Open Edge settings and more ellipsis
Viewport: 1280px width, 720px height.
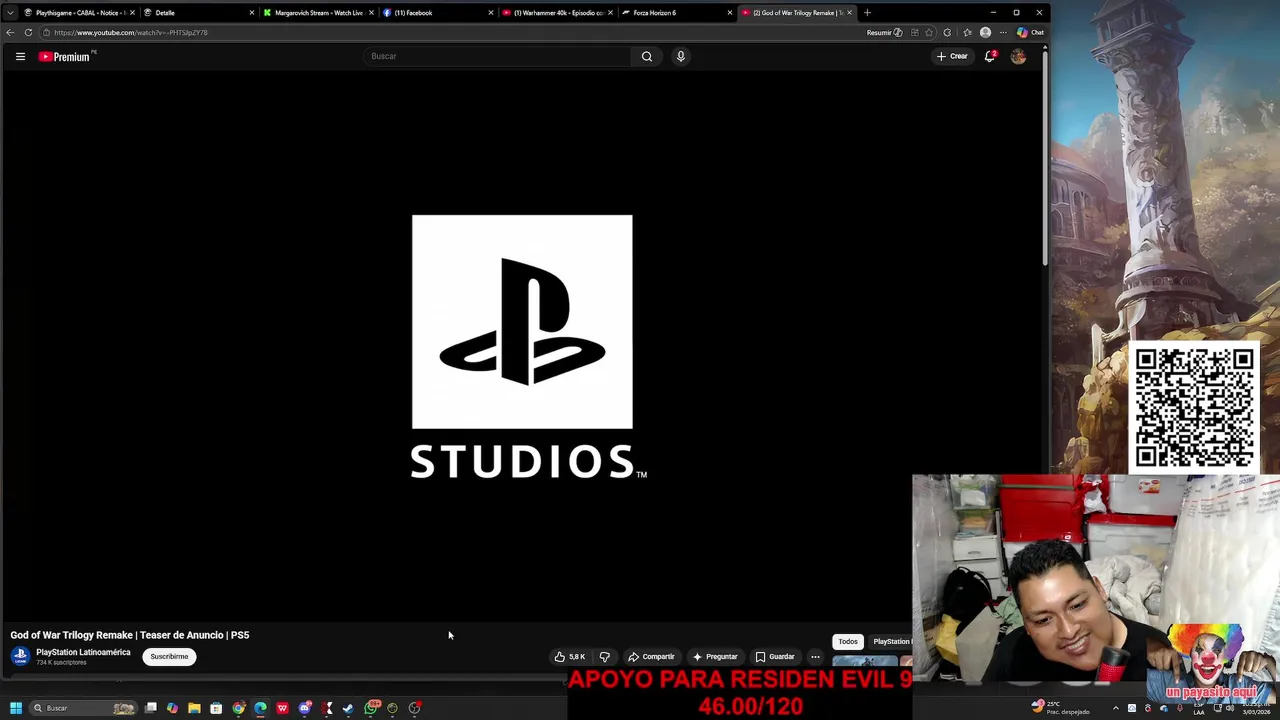click(1003, 32)
